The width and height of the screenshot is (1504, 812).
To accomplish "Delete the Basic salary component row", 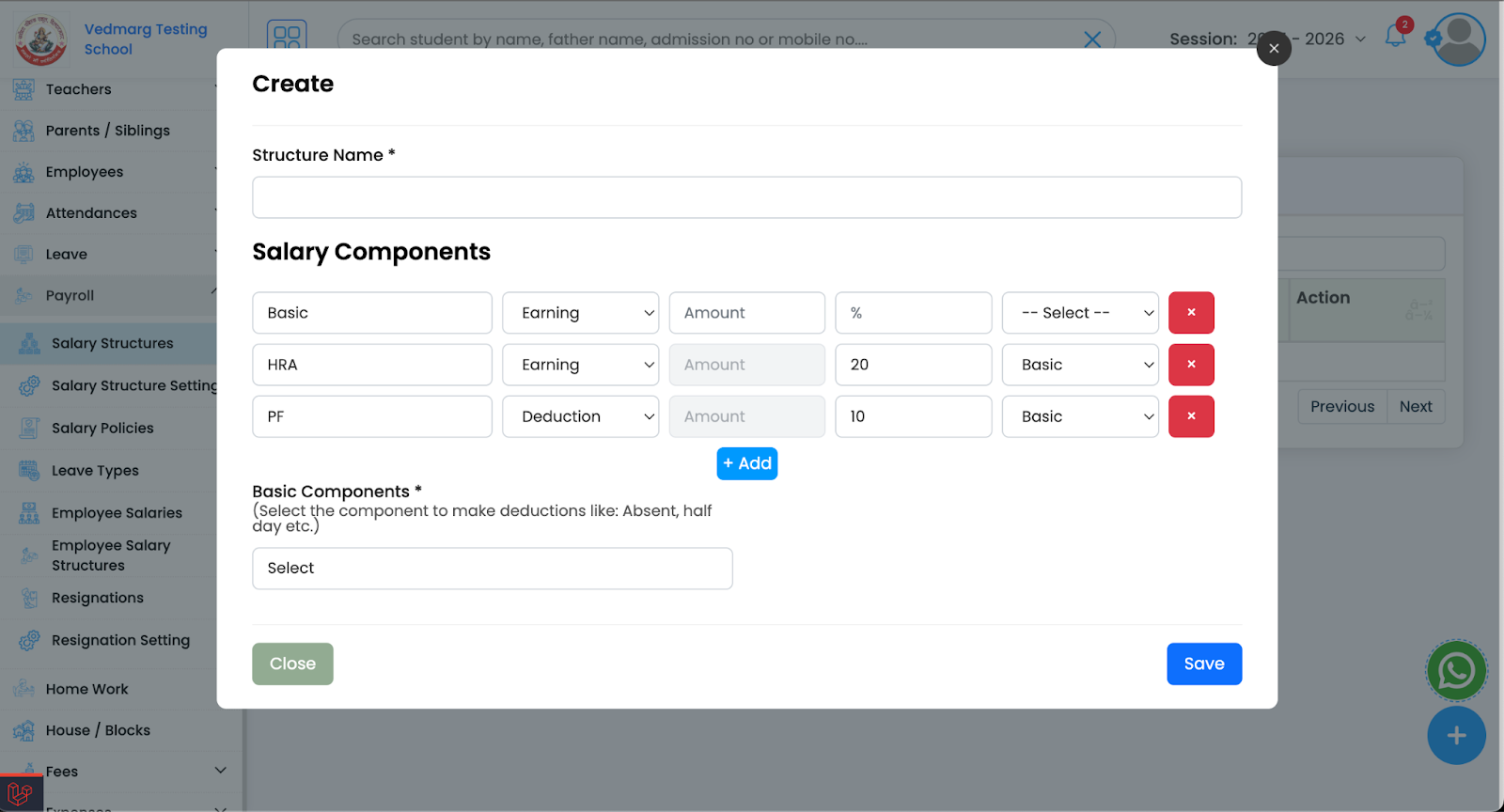I will pyautogui.click(x=1191, y=313).
